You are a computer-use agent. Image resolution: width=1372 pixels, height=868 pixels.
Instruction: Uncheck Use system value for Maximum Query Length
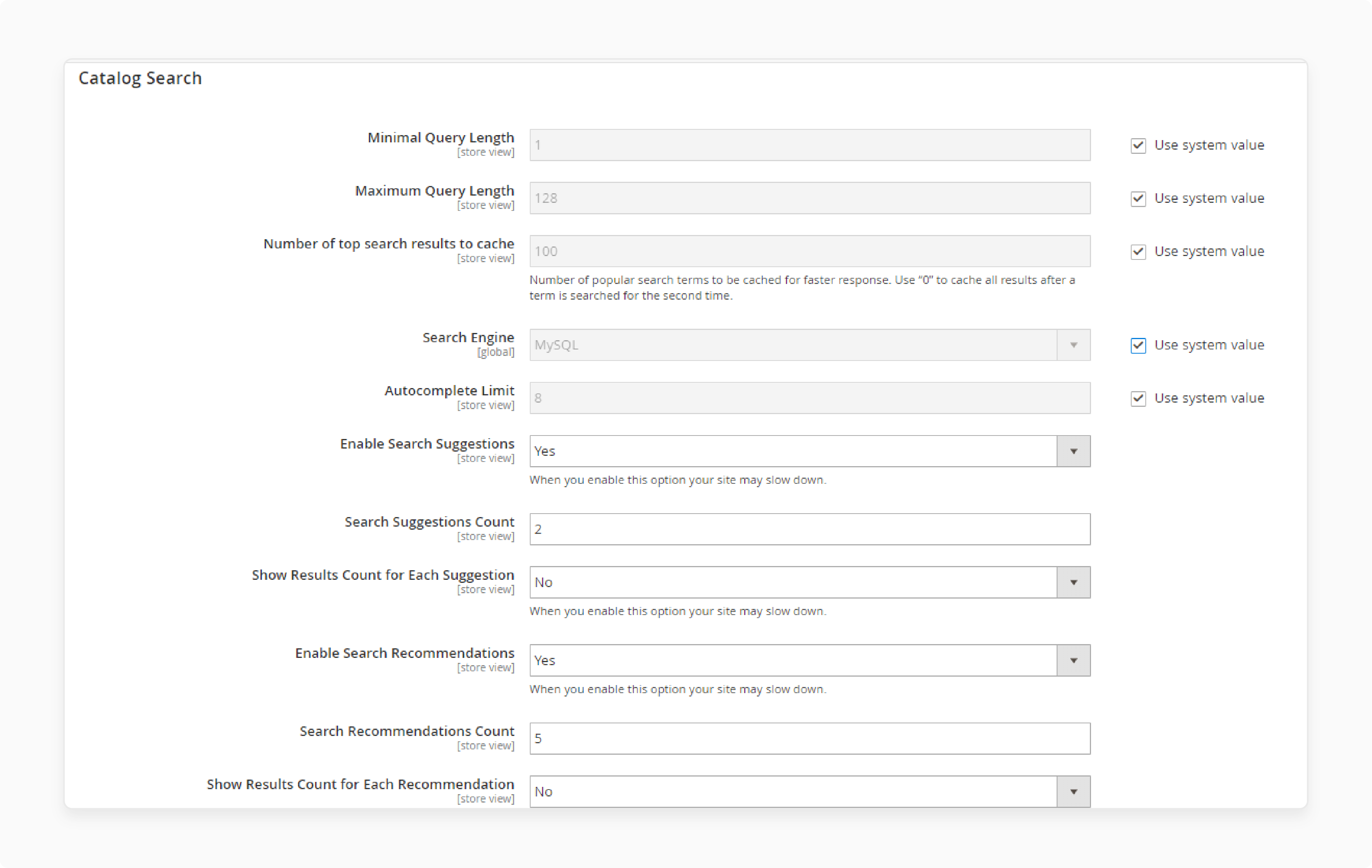point(1138,198)
